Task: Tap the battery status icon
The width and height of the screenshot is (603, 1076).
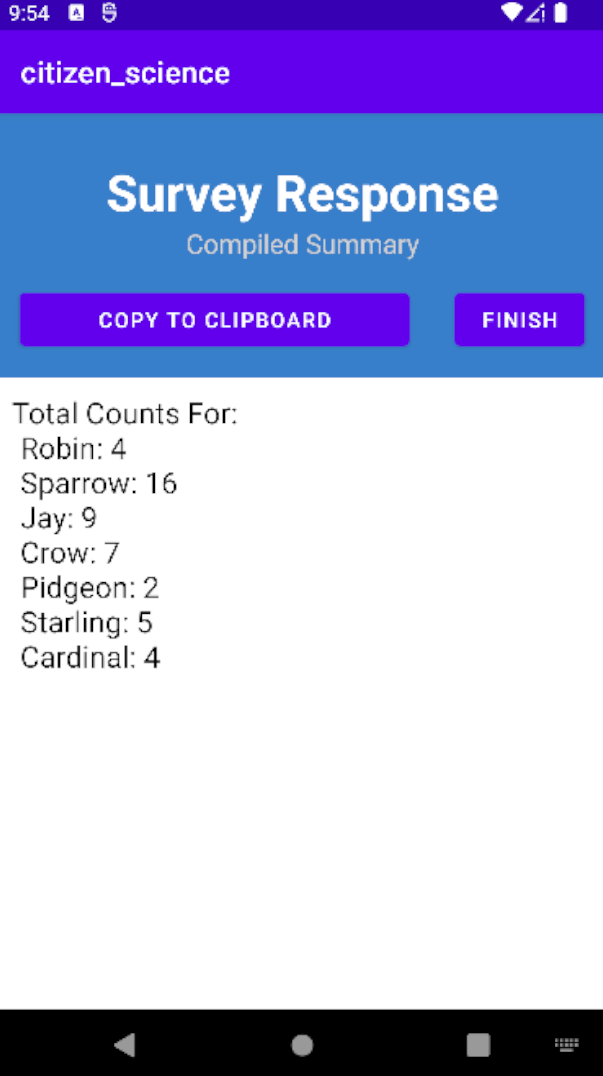Action: click(x=561, y=13)
